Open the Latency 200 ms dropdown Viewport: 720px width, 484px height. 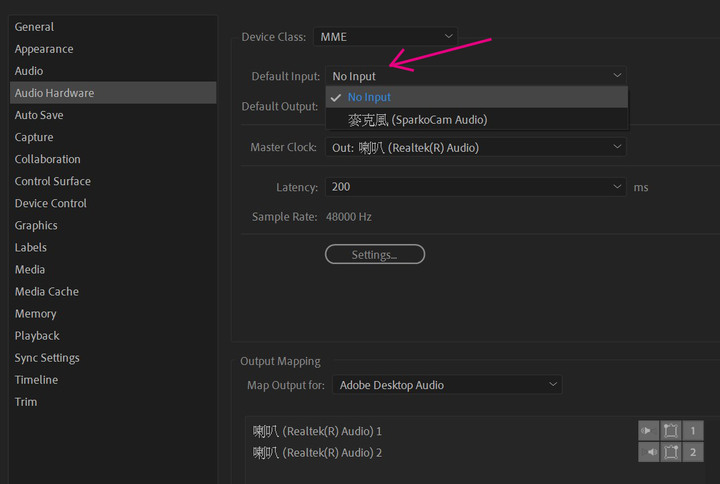coord(476,187)
